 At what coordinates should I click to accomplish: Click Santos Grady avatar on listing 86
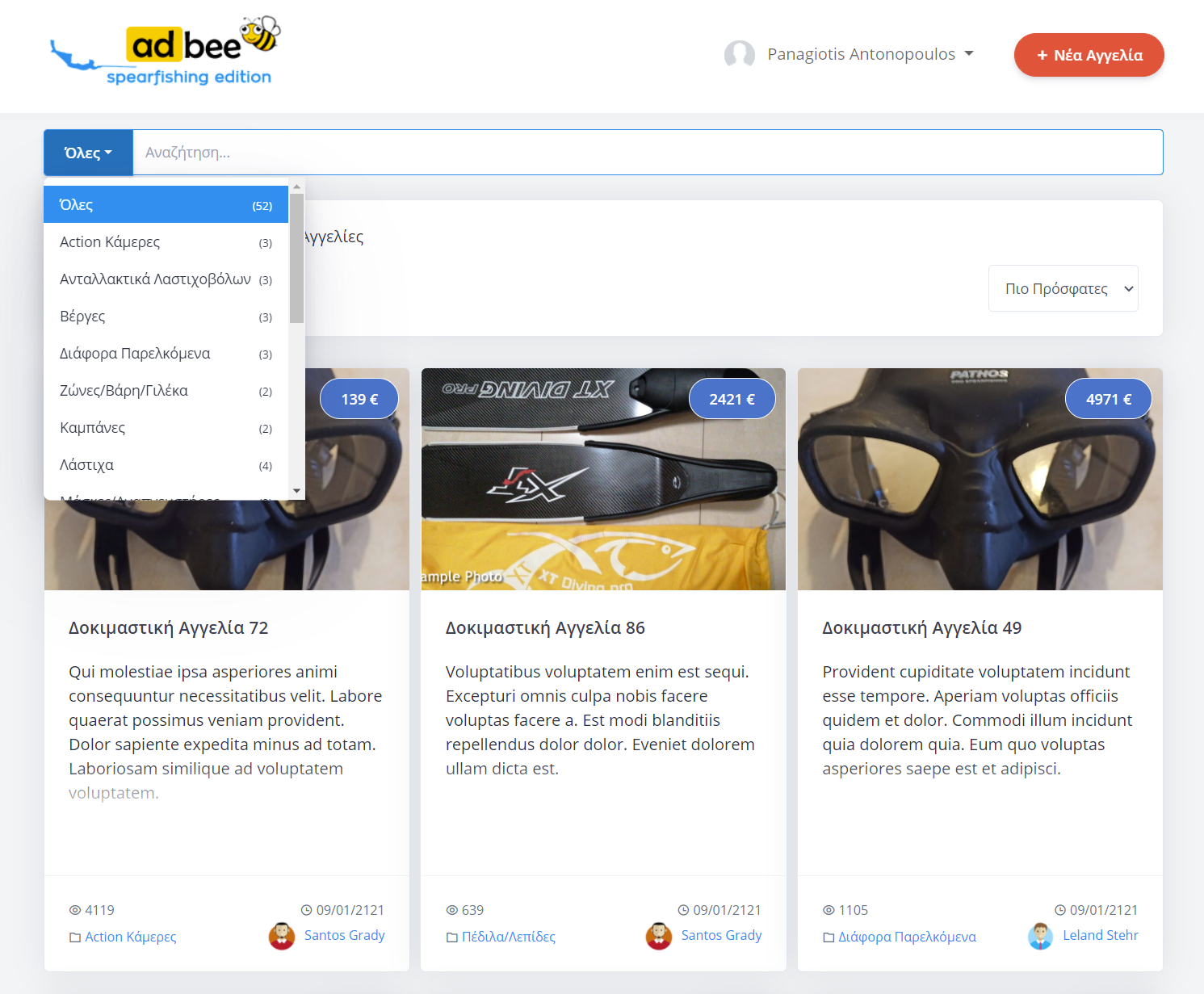659,936
